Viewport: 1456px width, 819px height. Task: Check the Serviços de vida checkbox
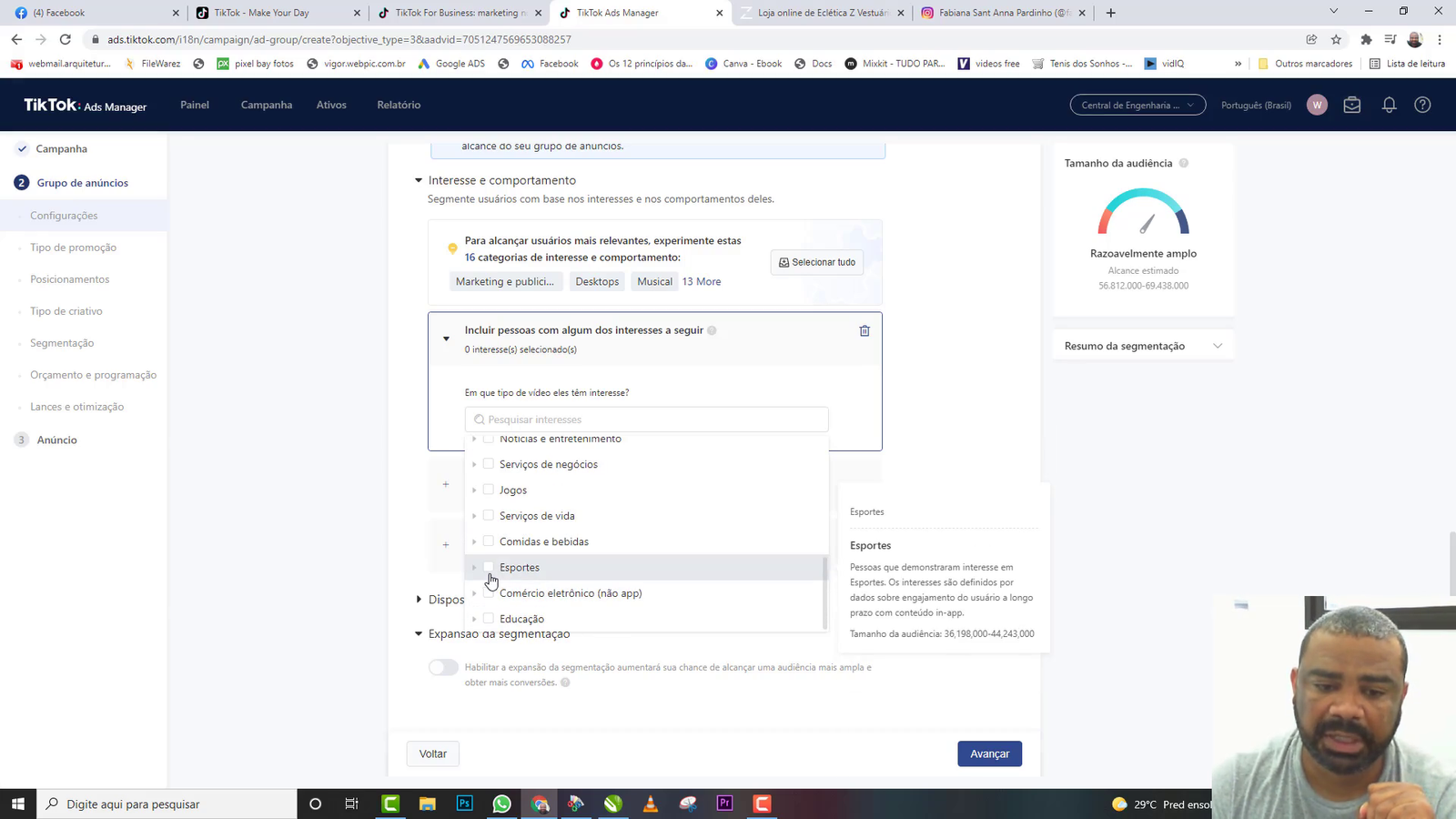coord(489,515)
